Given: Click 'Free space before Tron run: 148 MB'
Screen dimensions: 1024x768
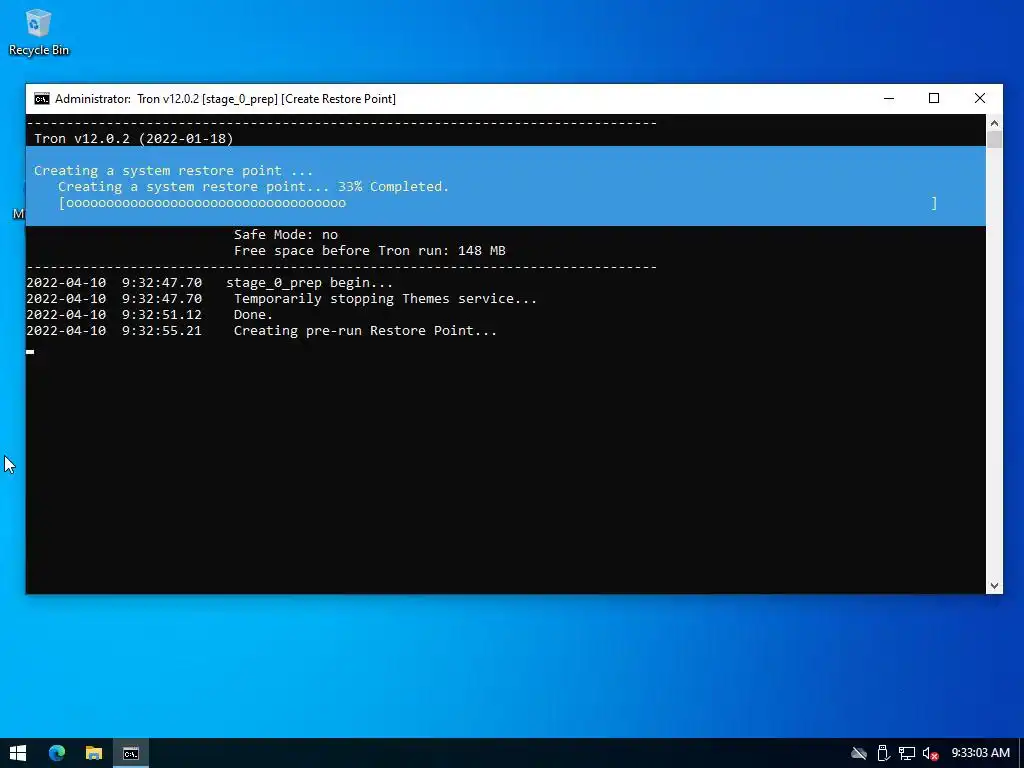Looking at the screenshot, I should [370, 251].
